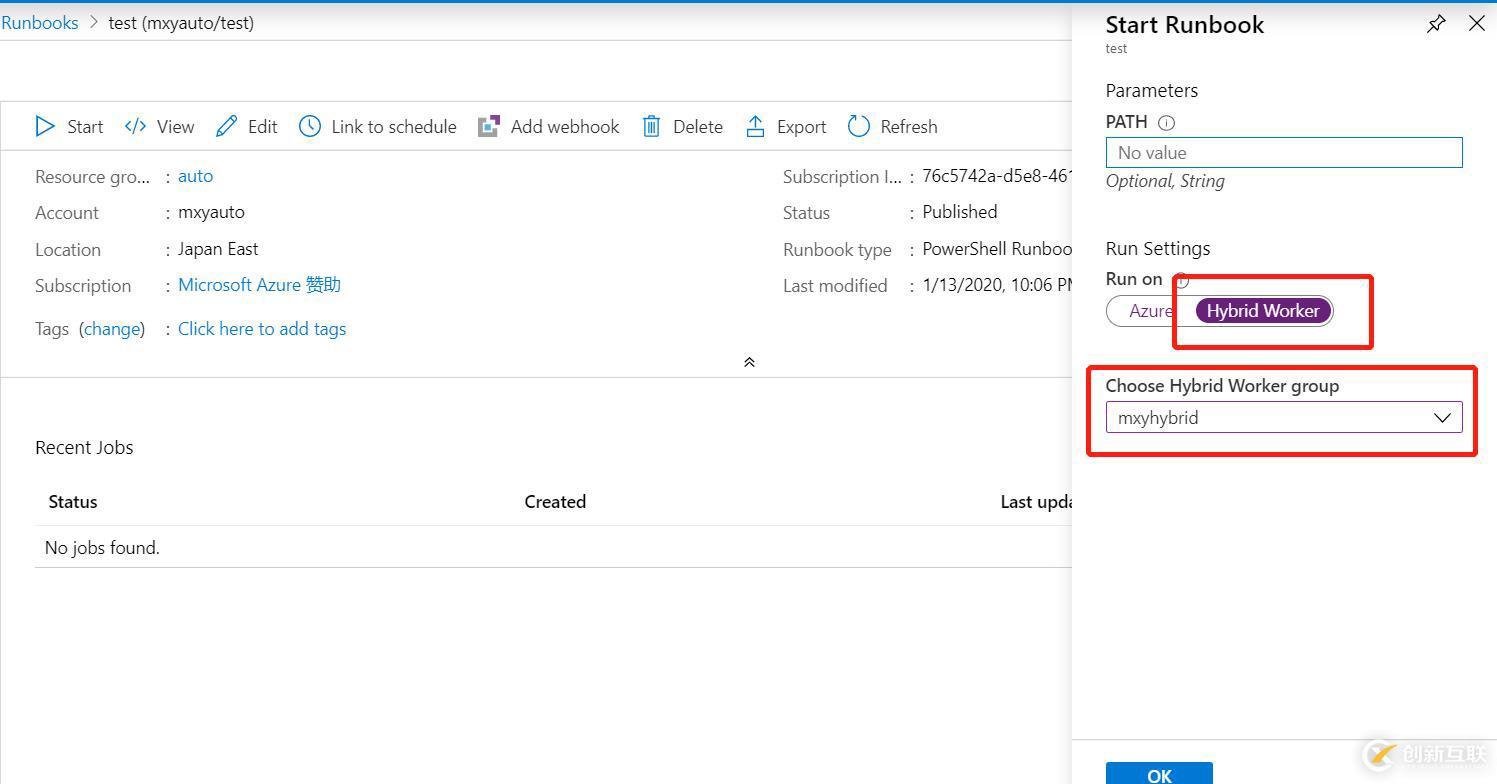Confirm with the OK button
Viewport: 1497px width, 784px height.
(1158, 773)
